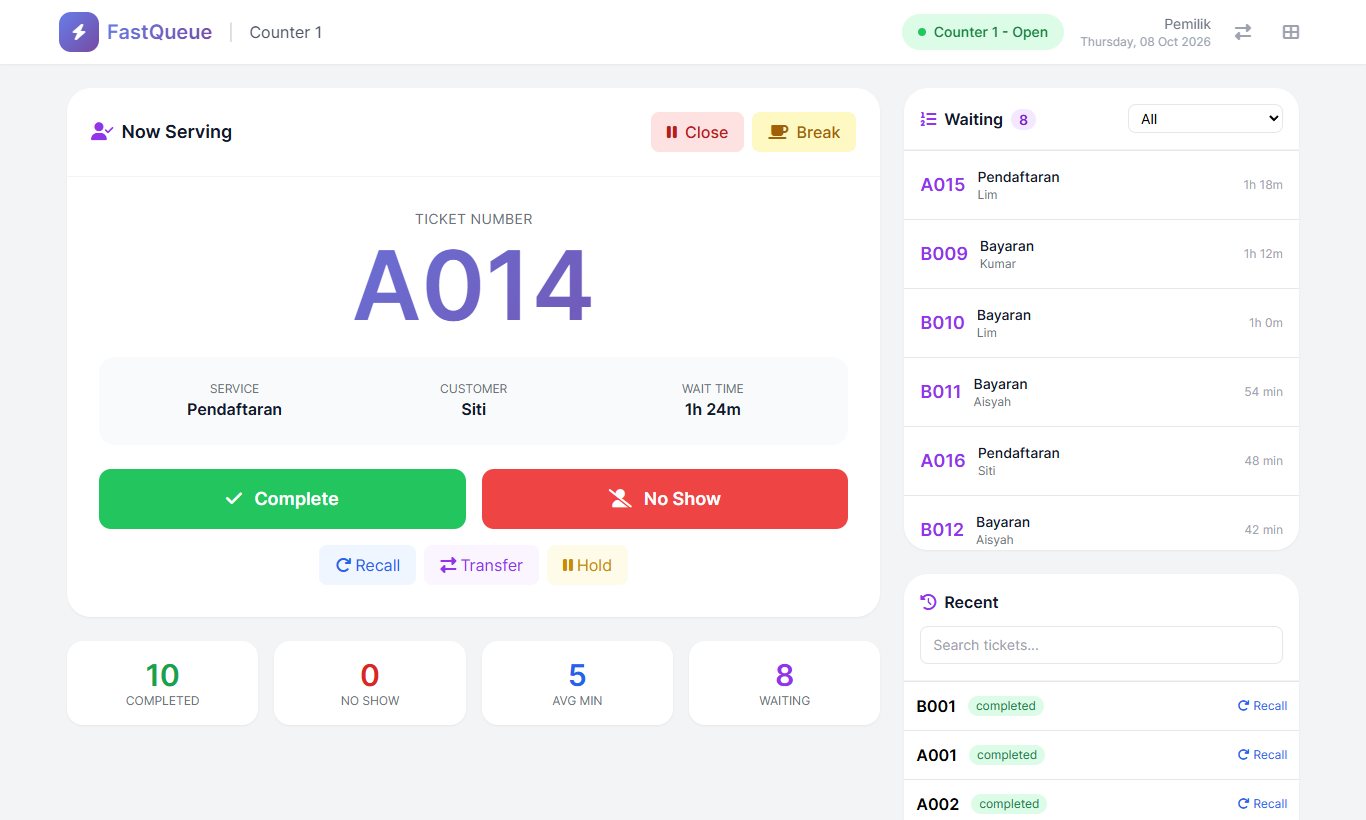1366x820 pixels.
Task: Click the purple Waiting stat card showing 8
Action: pos(784,683)
